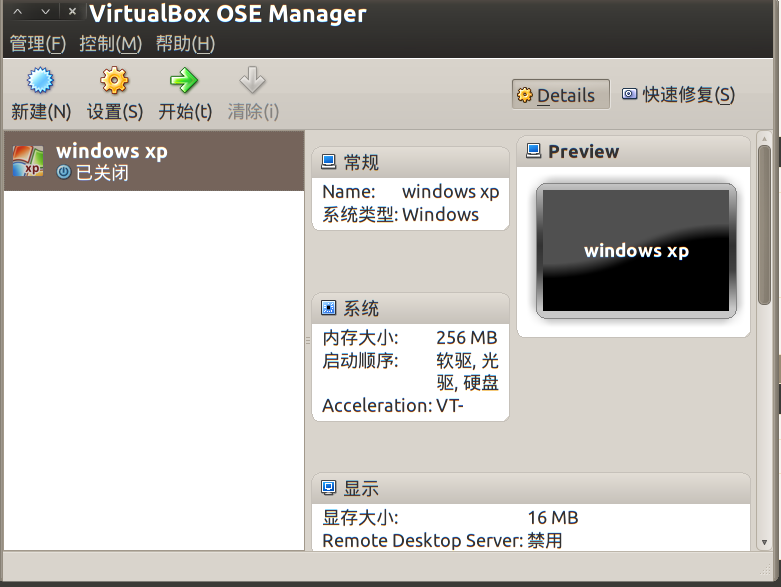The width and height of the screenshot is (781, 587).
Task: Click the window resize grip at corner
Action: [764, 570]
